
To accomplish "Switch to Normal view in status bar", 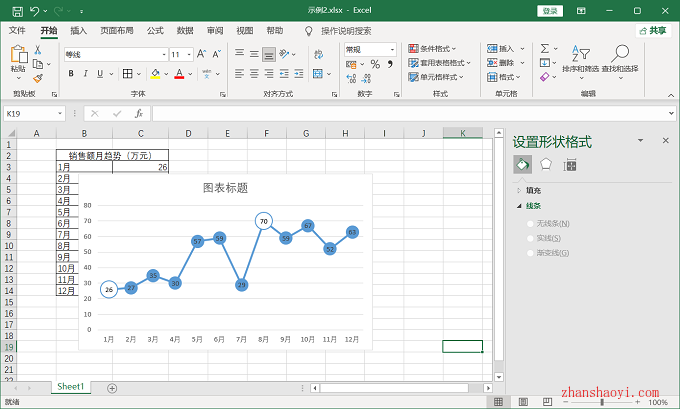I will click(499, 402).
